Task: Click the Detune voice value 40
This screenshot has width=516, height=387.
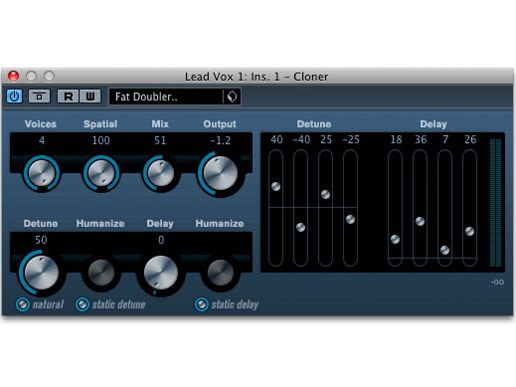Action: click(277, 139)
